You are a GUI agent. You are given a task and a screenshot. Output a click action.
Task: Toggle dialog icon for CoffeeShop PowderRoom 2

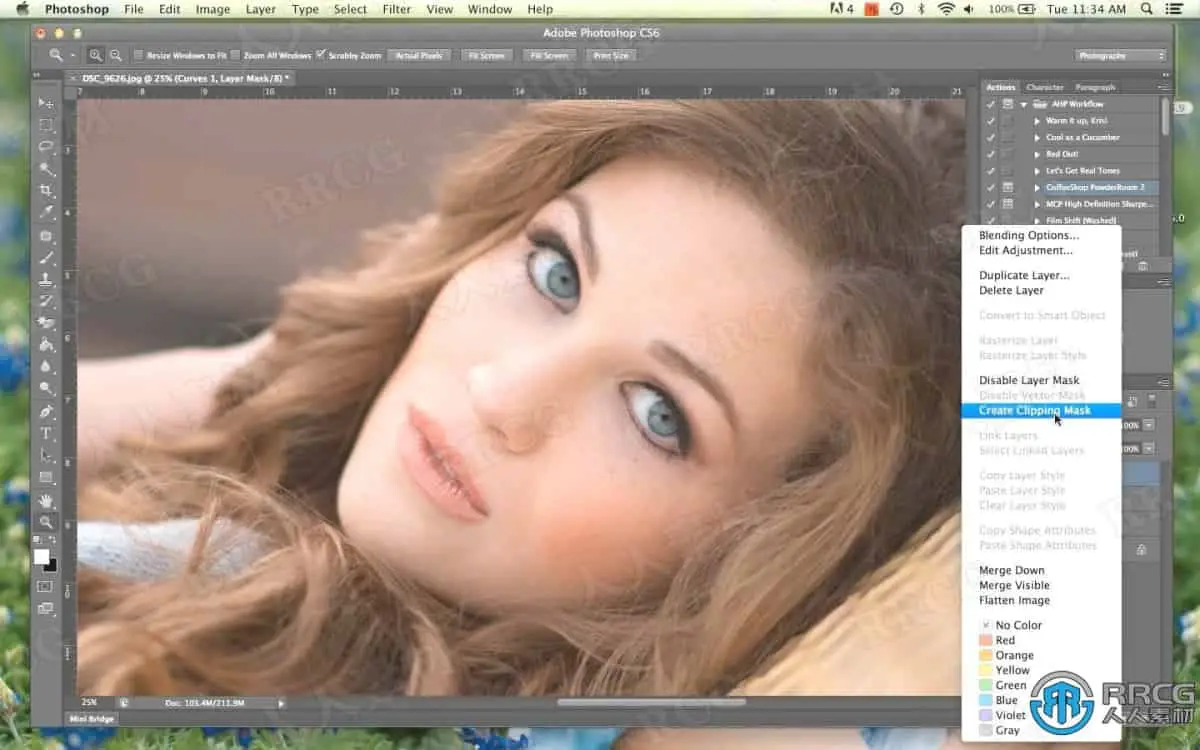pyautogui.click(x=1008, y=187)
